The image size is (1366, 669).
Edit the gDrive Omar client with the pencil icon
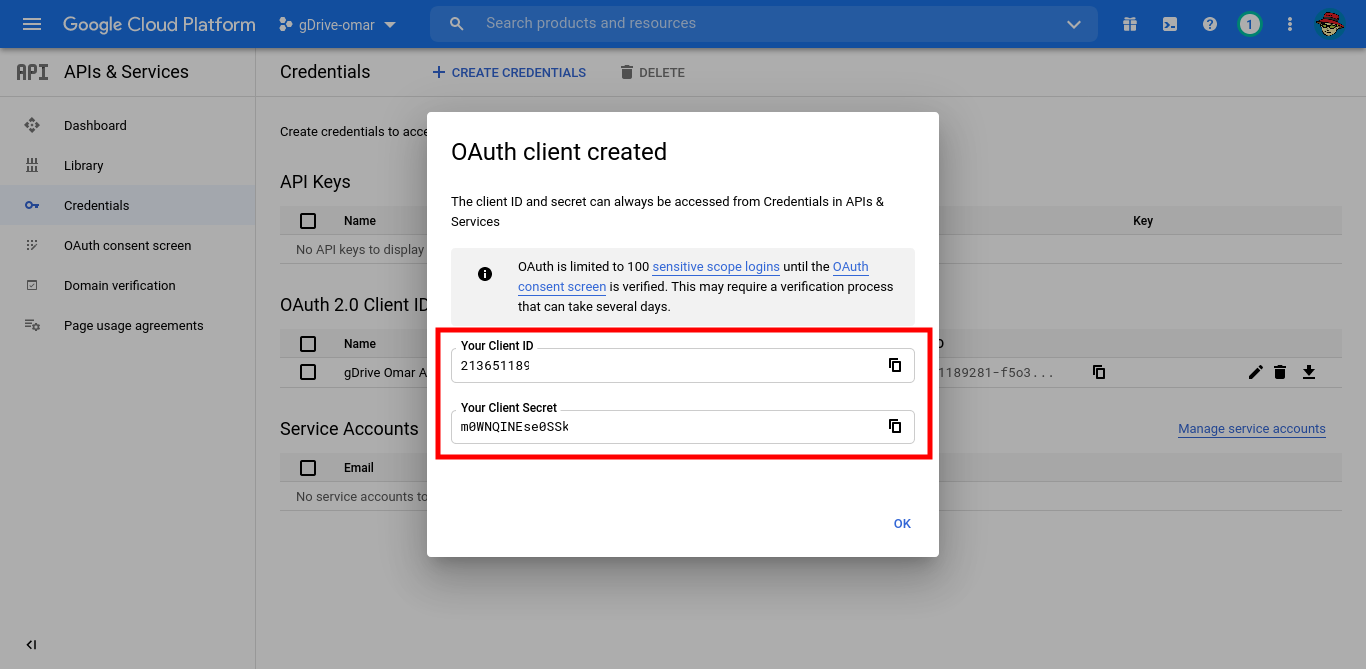point(1255,371)
